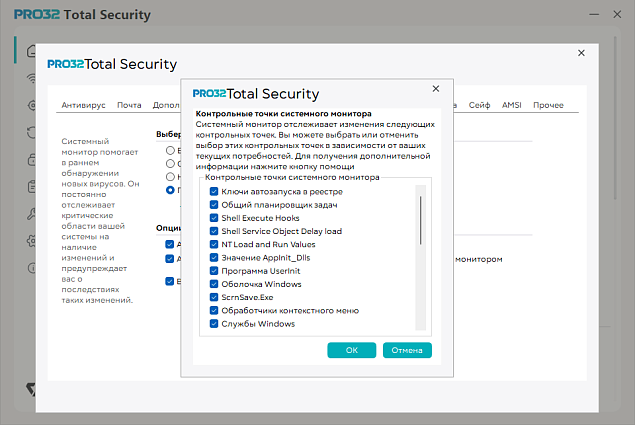The width and height of the screenshot is (635, 425).
Task: Uncheck "Общий планировщик задач" checkbox
Action: click(214, 205)
